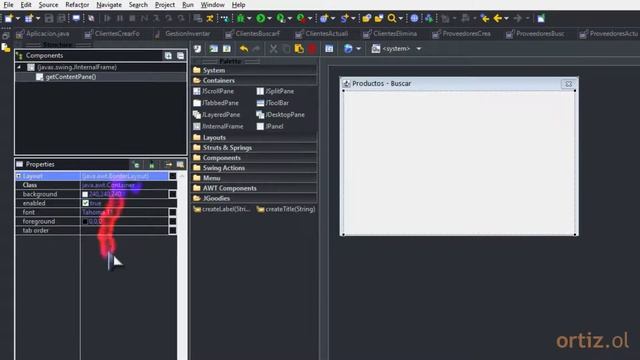Open the Back navigation history dropdown
Image resolution: width=640 pixels, height=360 pixels.
click(x=507, y=18)
